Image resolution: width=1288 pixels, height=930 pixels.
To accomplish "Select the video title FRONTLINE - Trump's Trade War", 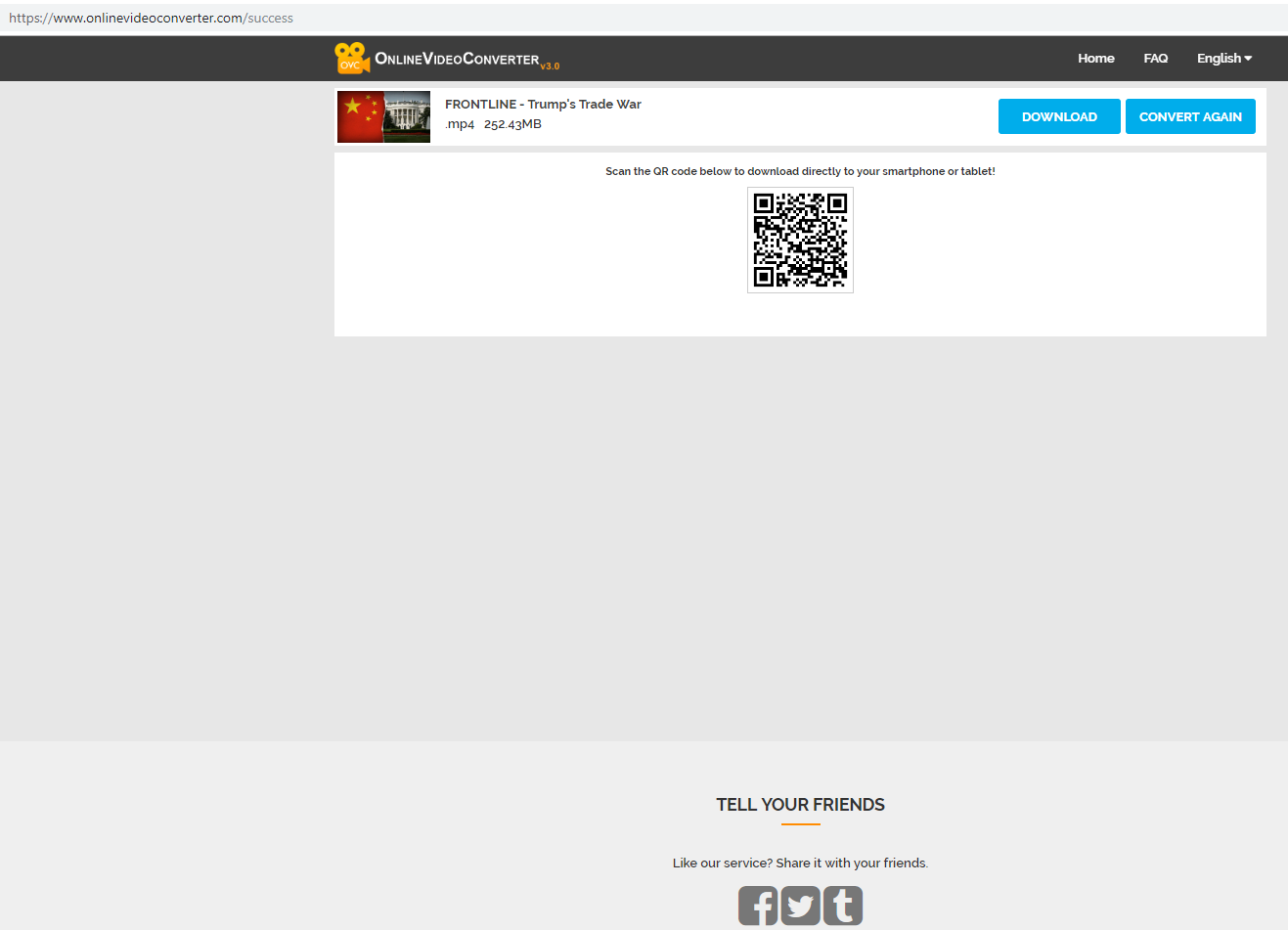I will pyautogui.click(x=543, y=104).
